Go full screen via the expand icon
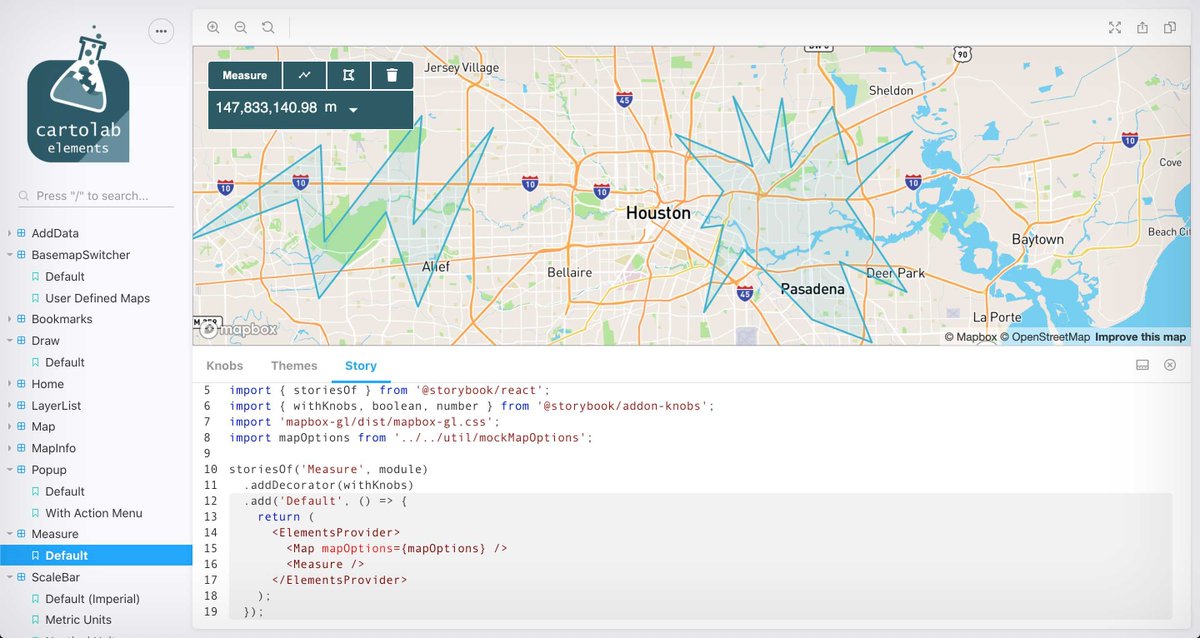Viewport: 1200px width, 638px height. pos(1115,28)
